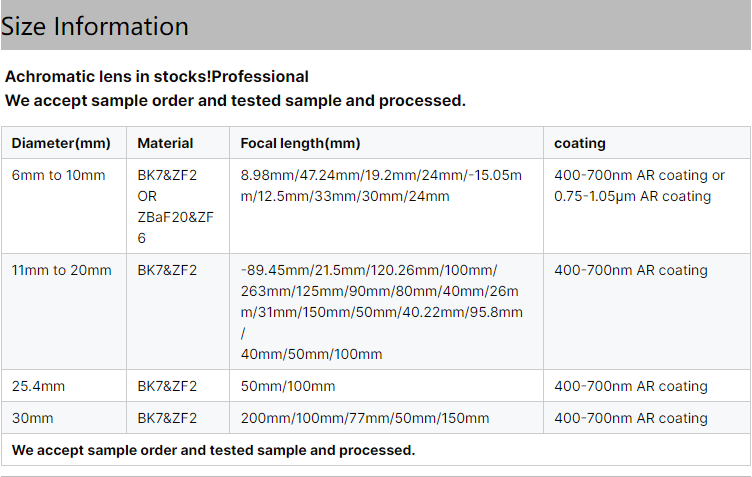752x477 pixels.
Task: Click the material cell in the 25.4mm row
Action: coord(167,386)
